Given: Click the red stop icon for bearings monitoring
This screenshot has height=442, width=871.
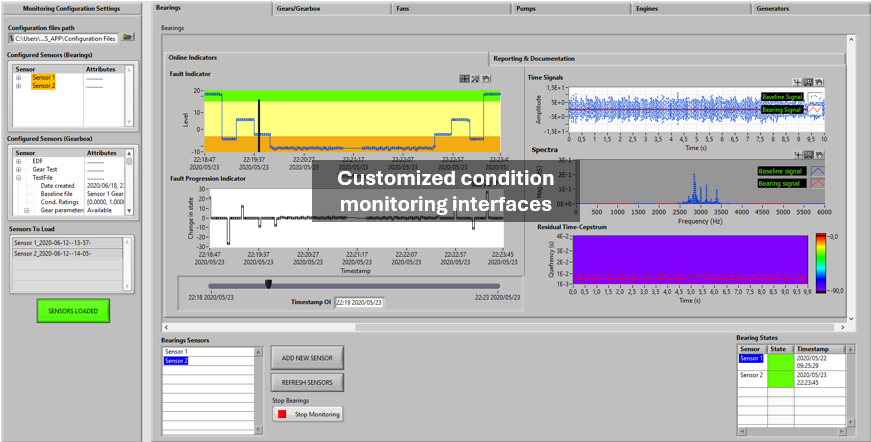Looking at the screenshot, I should click(x=281, y=414).
